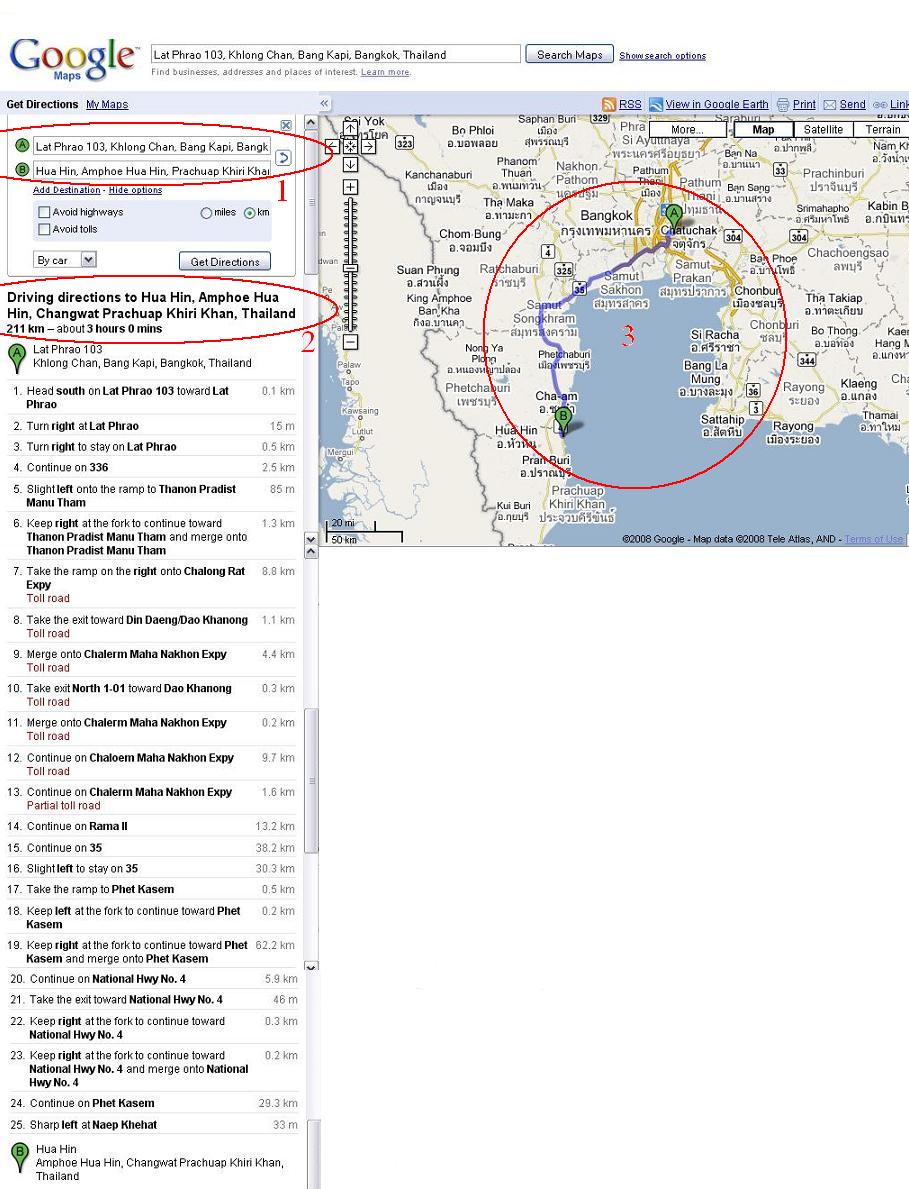Select the km radio button
Image resolution: width=909 pixels, height=1189 pixels.
(249, 213)
